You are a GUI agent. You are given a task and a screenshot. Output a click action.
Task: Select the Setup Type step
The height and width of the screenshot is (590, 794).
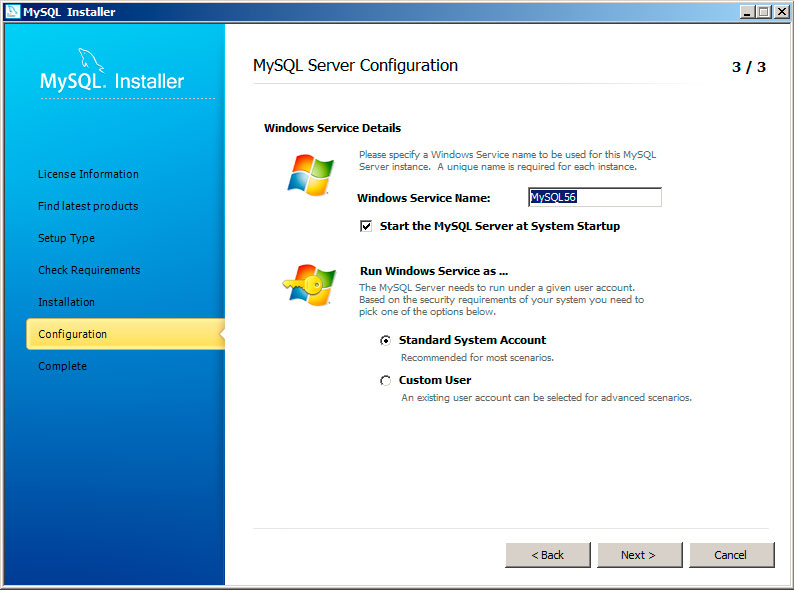click(x=66, y=238)
